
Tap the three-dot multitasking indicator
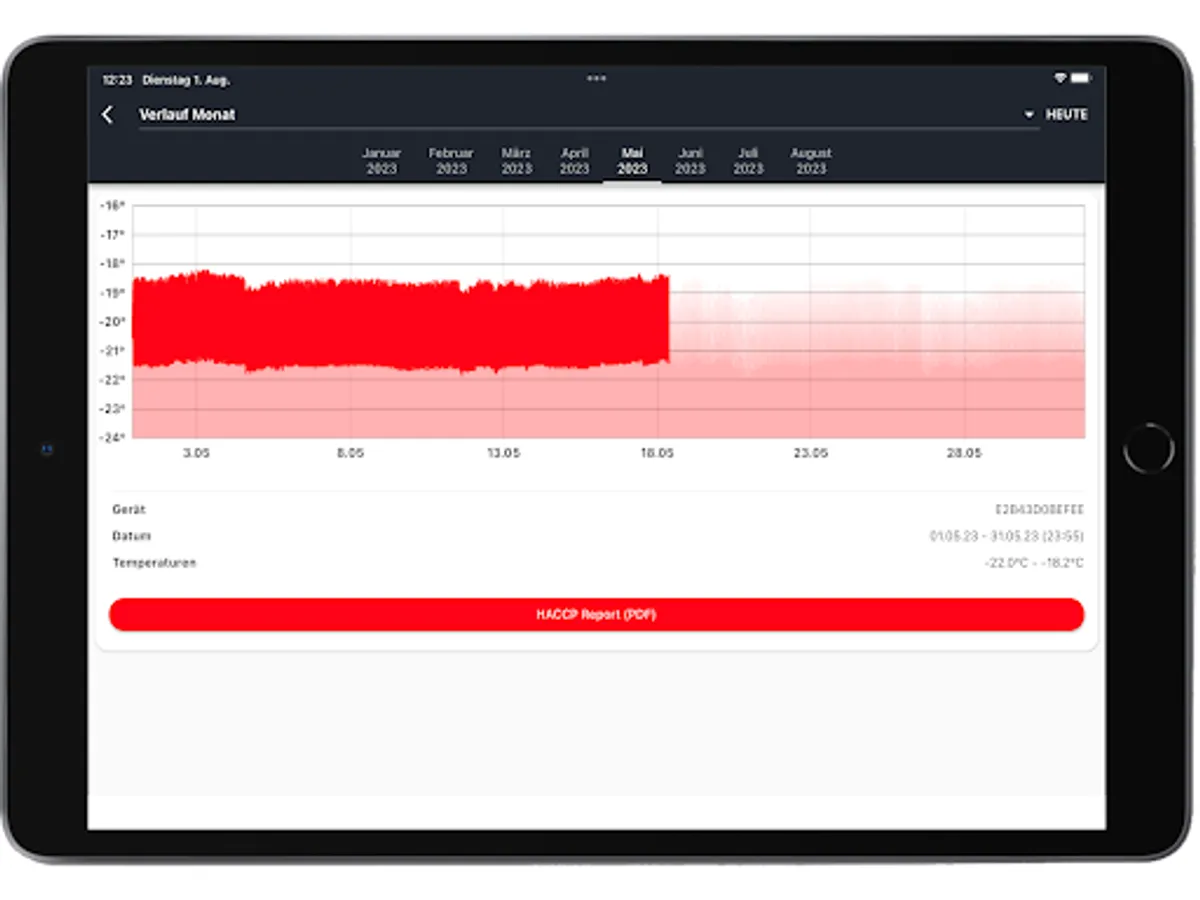click(x=596, y=78)
